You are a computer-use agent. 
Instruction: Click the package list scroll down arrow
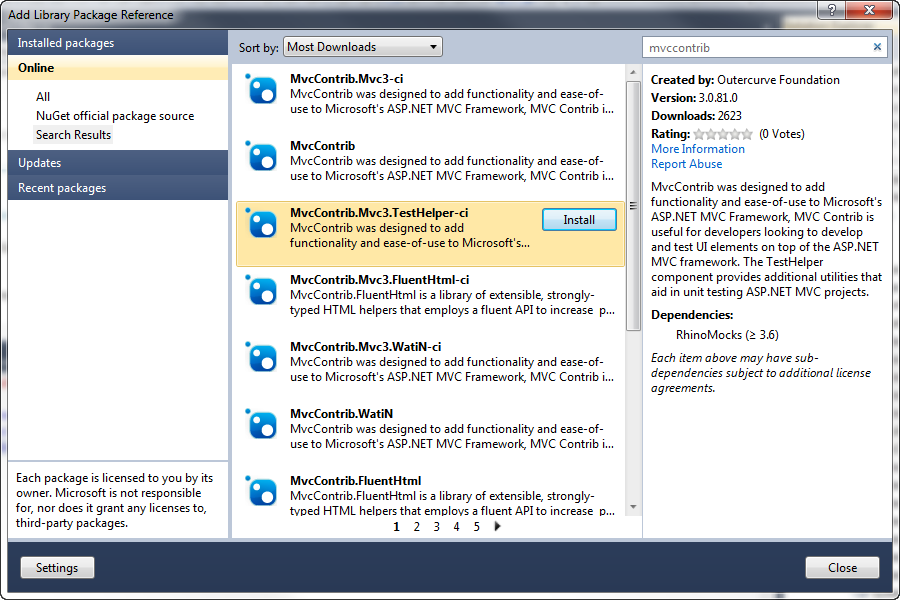[x=633, y=507]
